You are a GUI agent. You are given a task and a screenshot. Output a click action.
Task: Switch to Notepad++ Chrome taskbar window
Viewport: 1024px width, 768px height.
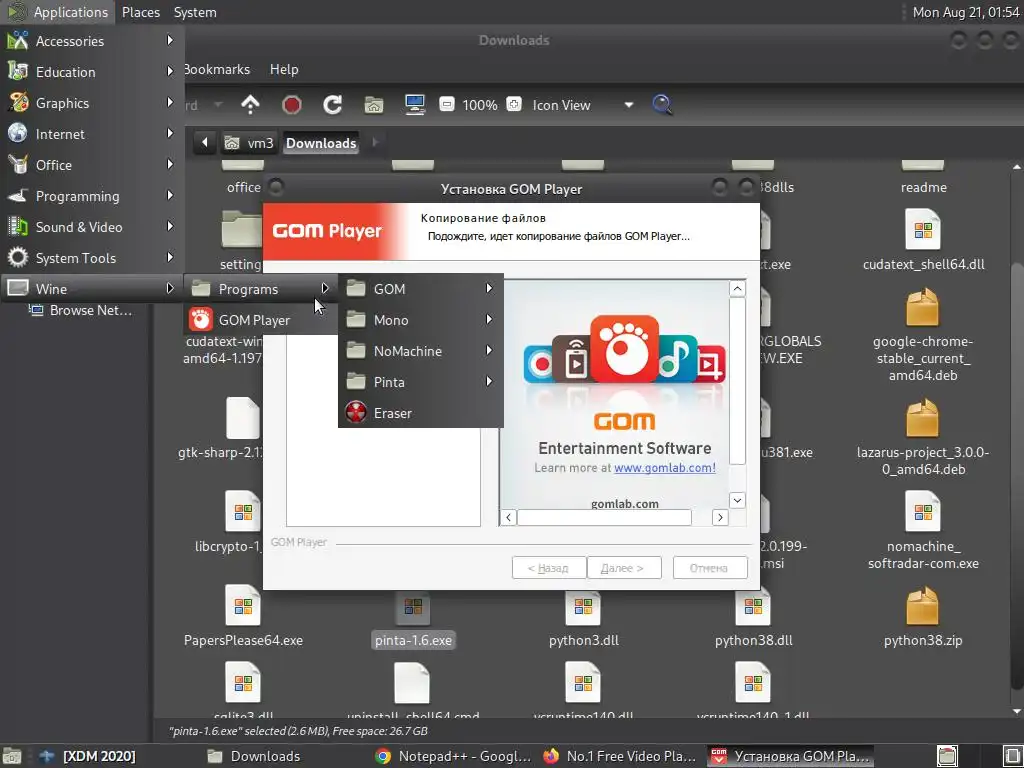tap(455, 756)
